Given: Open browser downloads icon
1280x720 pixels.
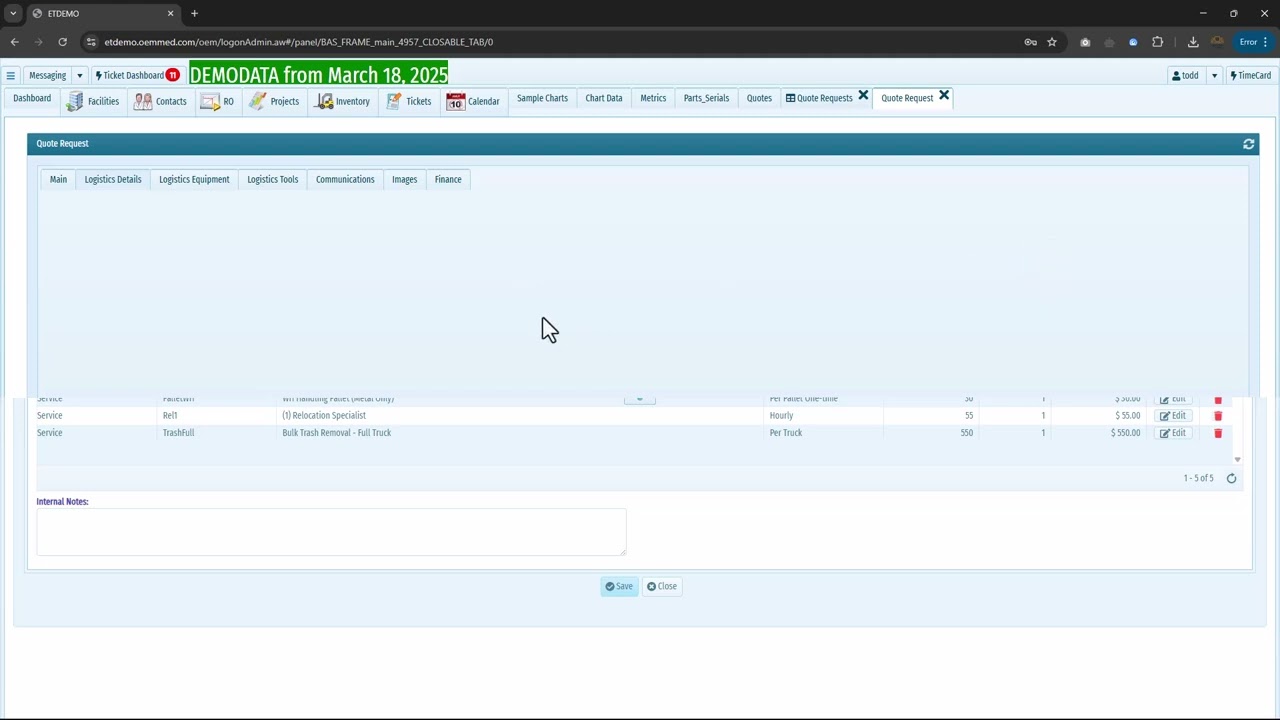Looking at the screenshot, I should (x=1193, y=42).
